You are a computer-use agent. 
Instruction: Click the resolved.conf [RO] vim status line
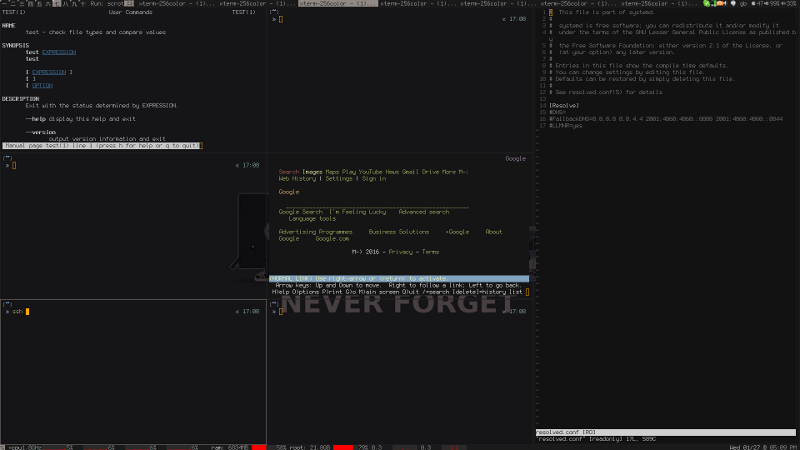coord(665,432)
